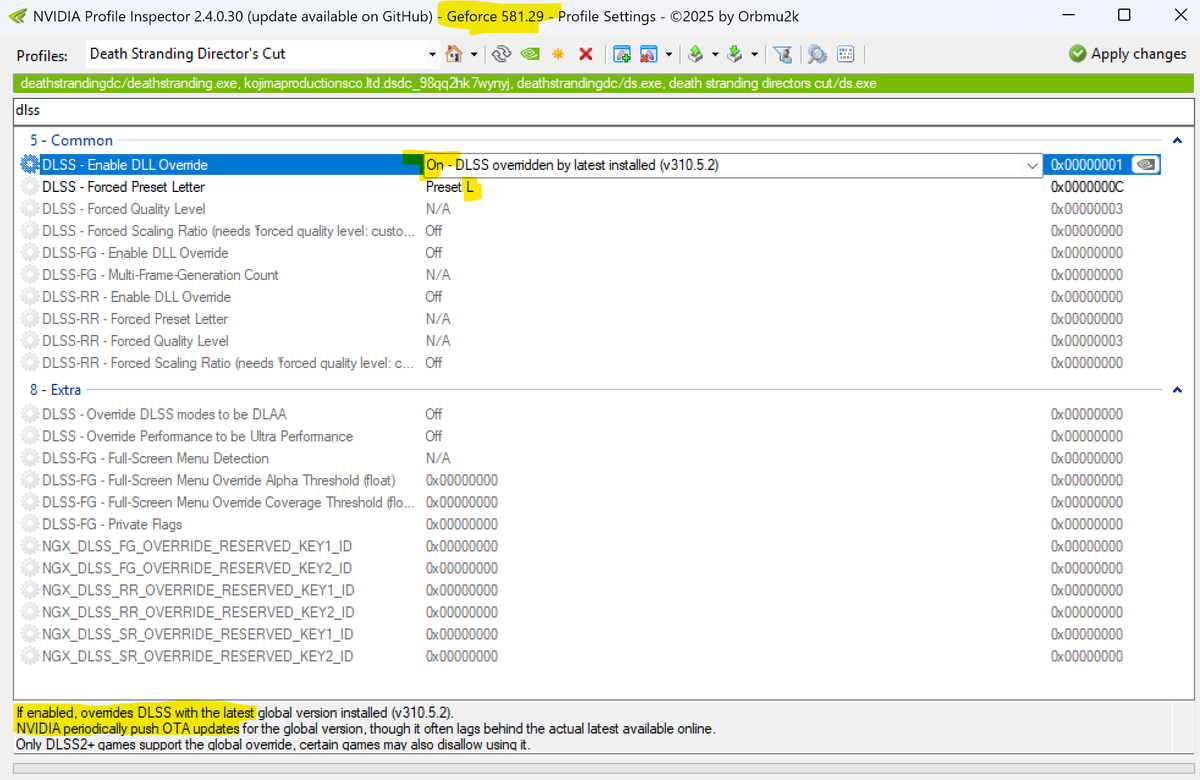Maximize the NVIDIA Profile Inspector window
Screen dimensions: 1200x780
(1124, 15)
